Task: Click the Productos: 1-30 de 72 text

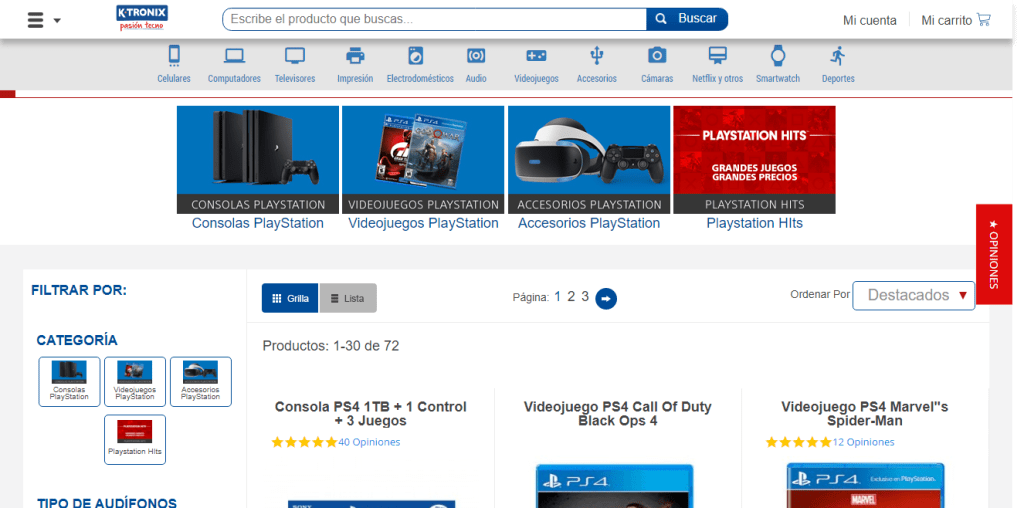Action: click(330, 346)
